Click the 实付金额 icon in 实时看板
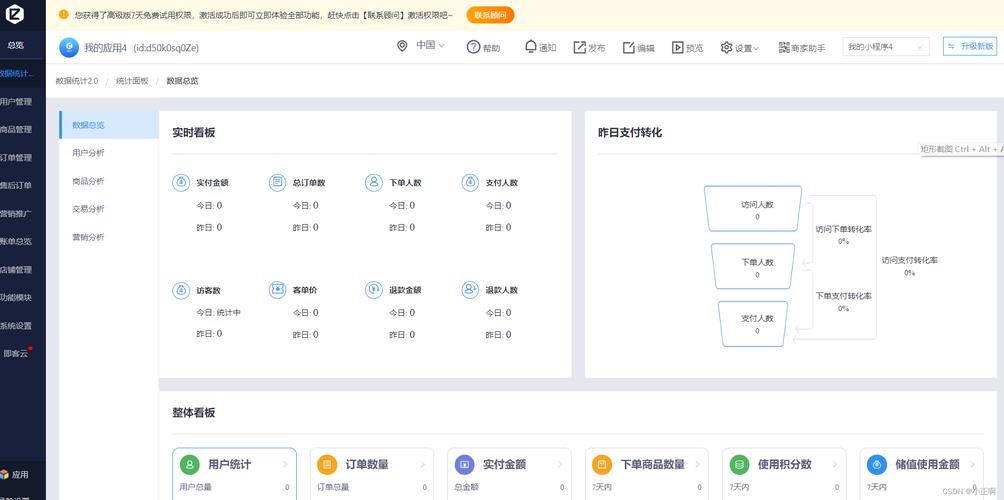The image size is (1004, 500). (181, 183)
